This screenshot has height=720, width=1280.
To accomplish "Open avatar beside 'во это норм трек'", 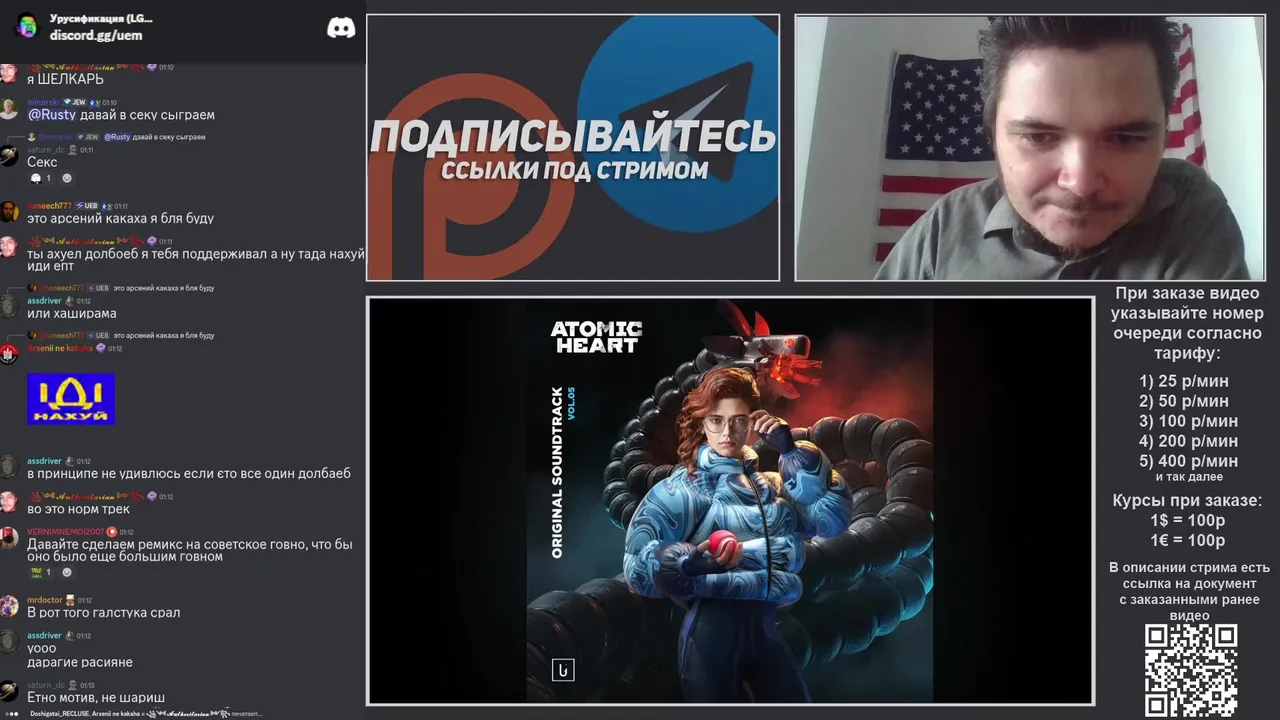I will click(9, 502).
